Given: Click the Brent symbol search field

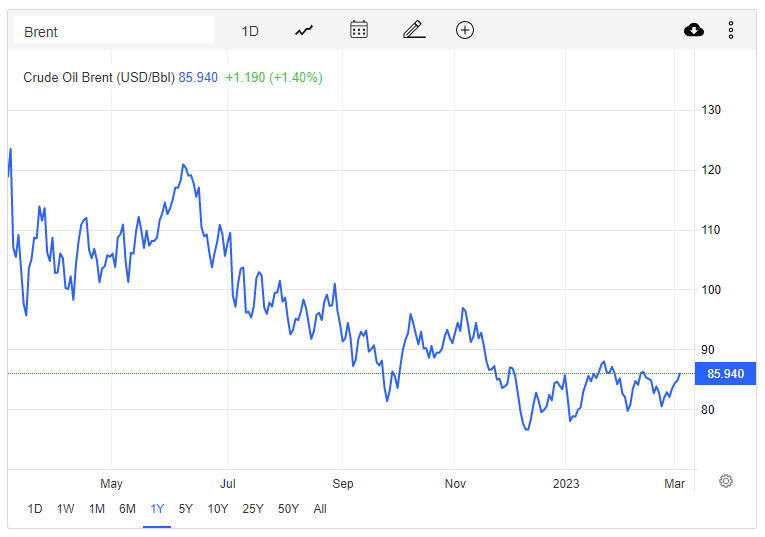Looking at the screenshot, I should (114, 30).
